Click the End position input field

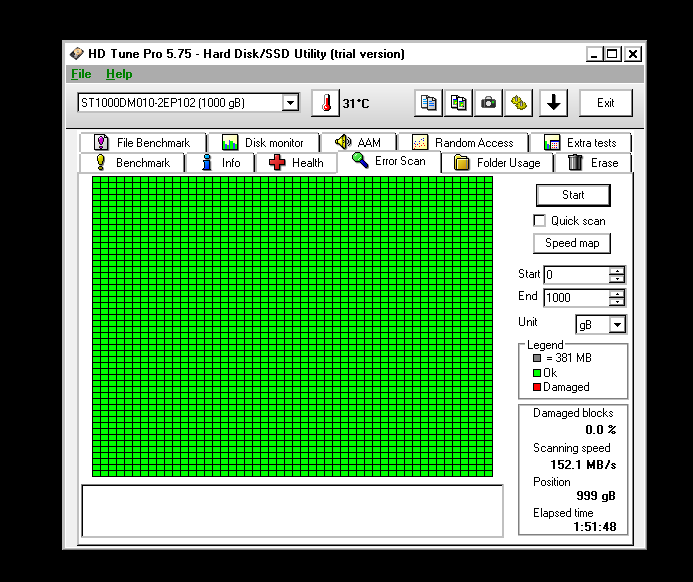tap(576, 298)
